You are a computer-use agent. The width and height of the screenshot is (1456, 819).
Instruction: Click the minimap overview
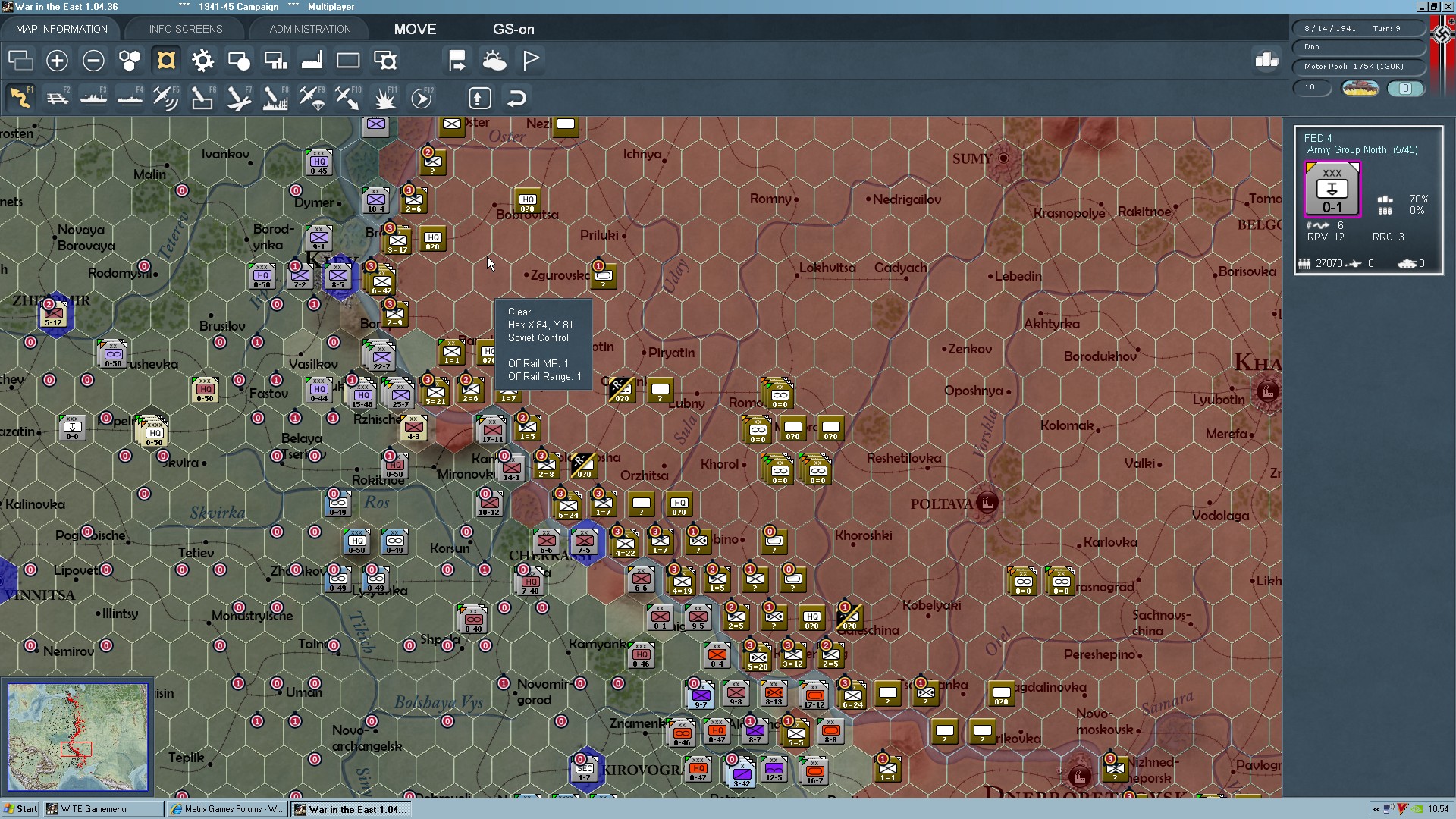[77, 736]
